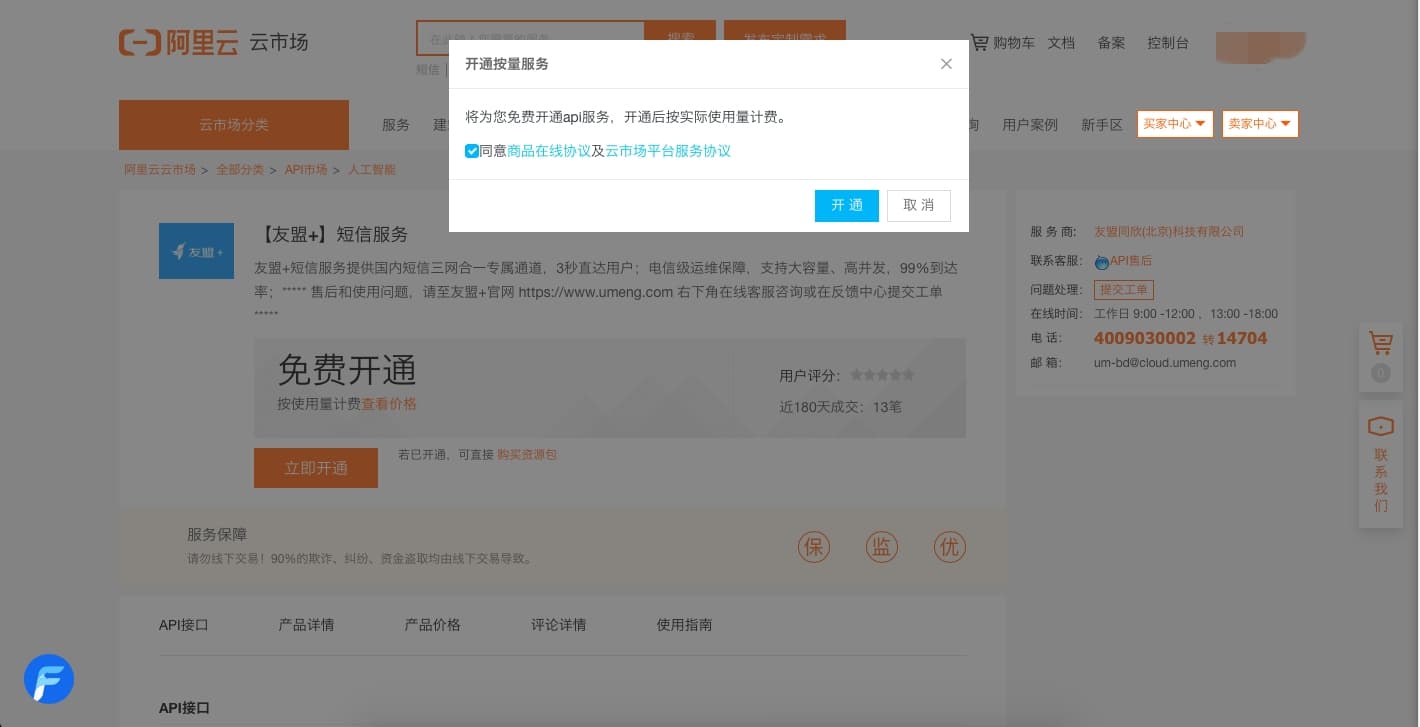Expand the 卖家中心 dropdown
1420x727 pixels.
pyautogui.click(x=1260, y=124)
